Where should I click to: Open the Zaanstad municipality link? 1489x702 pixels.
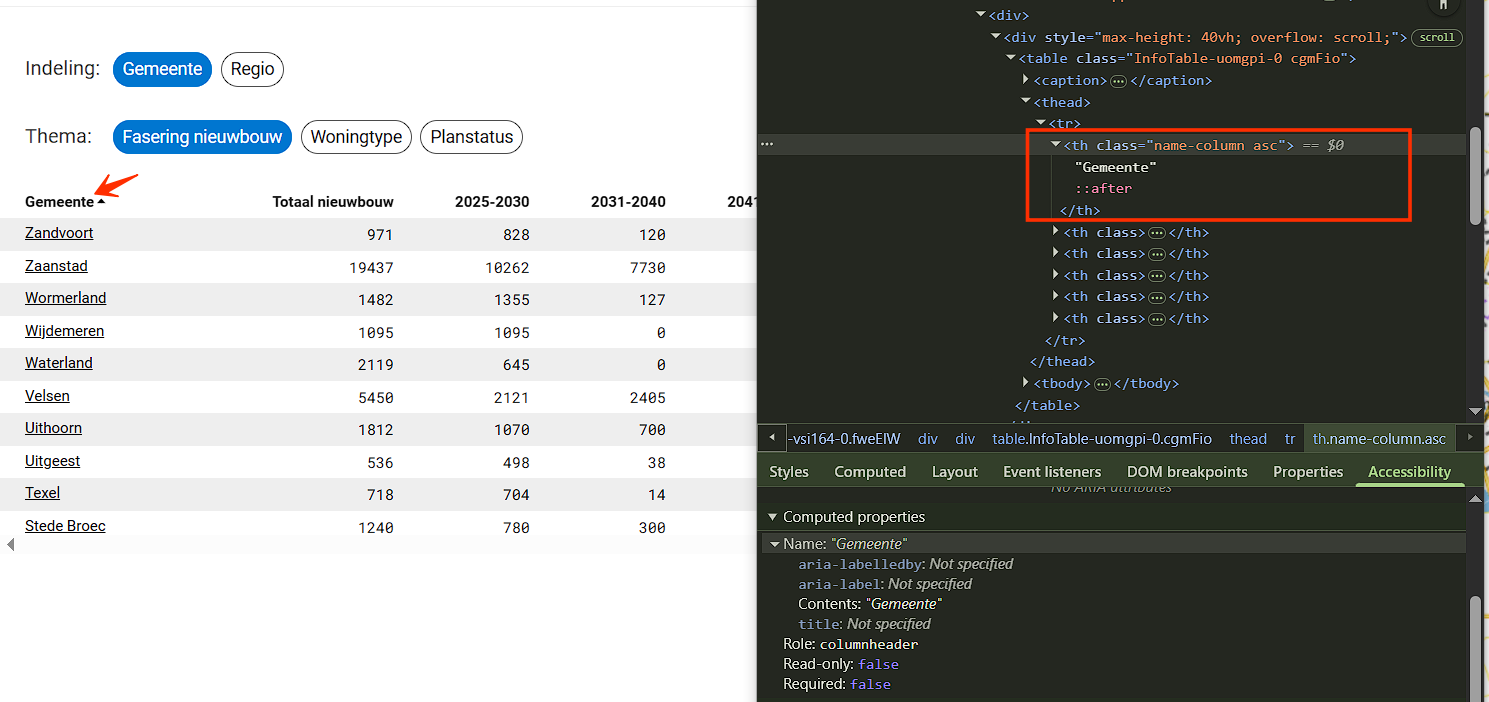pyautogui.click(x=56, y=266)
